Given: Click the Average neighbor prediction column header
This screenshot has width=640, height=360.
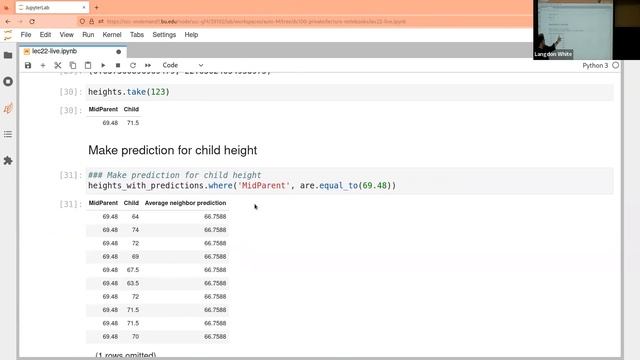Looking at the screenshot, I should [185, 203].
